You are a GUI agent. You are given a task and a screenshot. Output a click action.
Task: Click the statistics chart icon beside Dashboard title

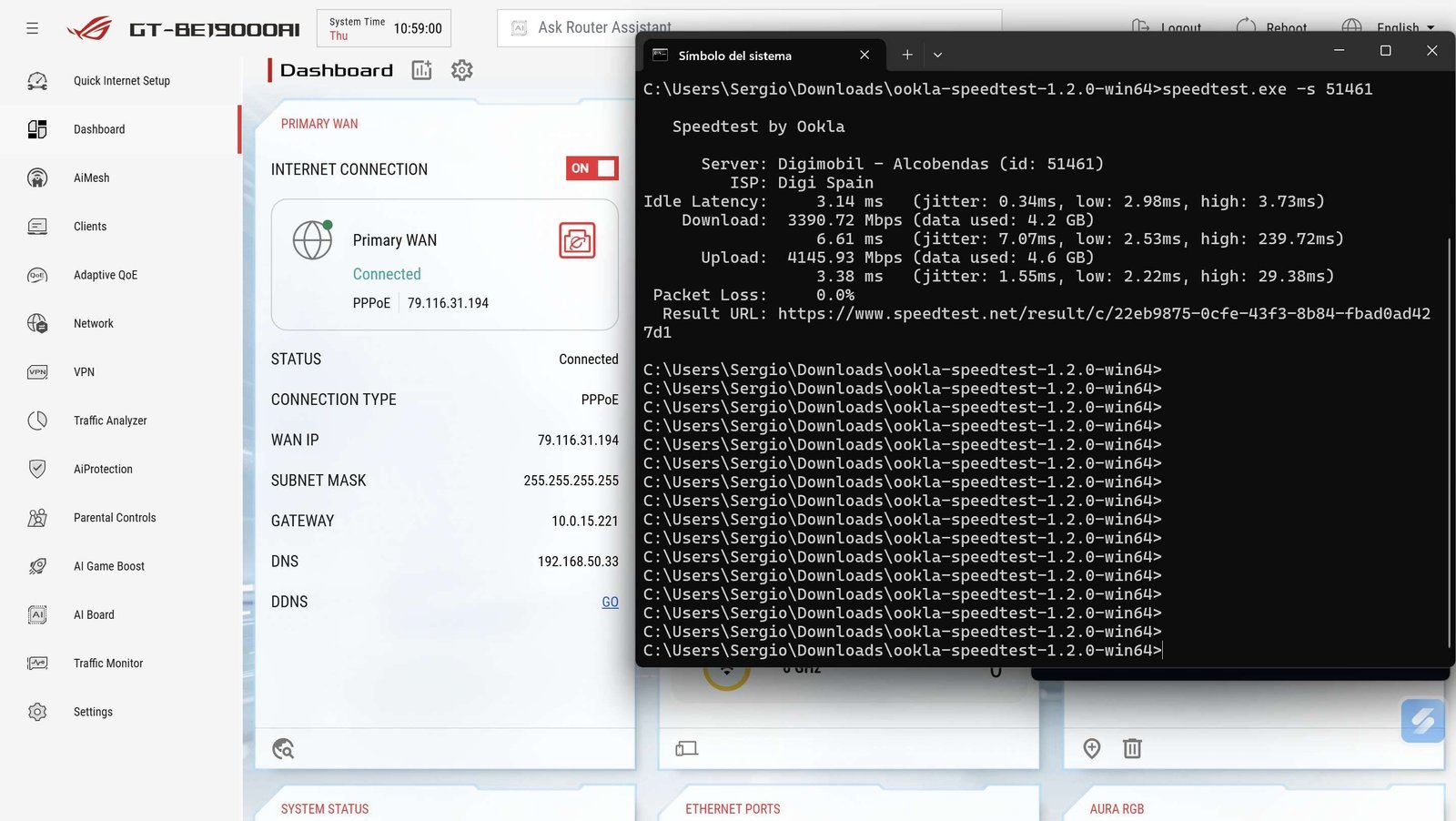point(421,70)
